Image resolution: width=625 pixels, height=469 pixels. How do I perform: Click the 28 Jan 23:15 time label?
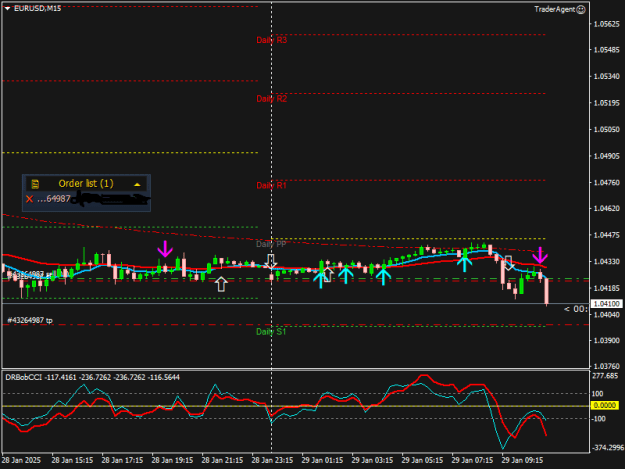coord(272,460)
